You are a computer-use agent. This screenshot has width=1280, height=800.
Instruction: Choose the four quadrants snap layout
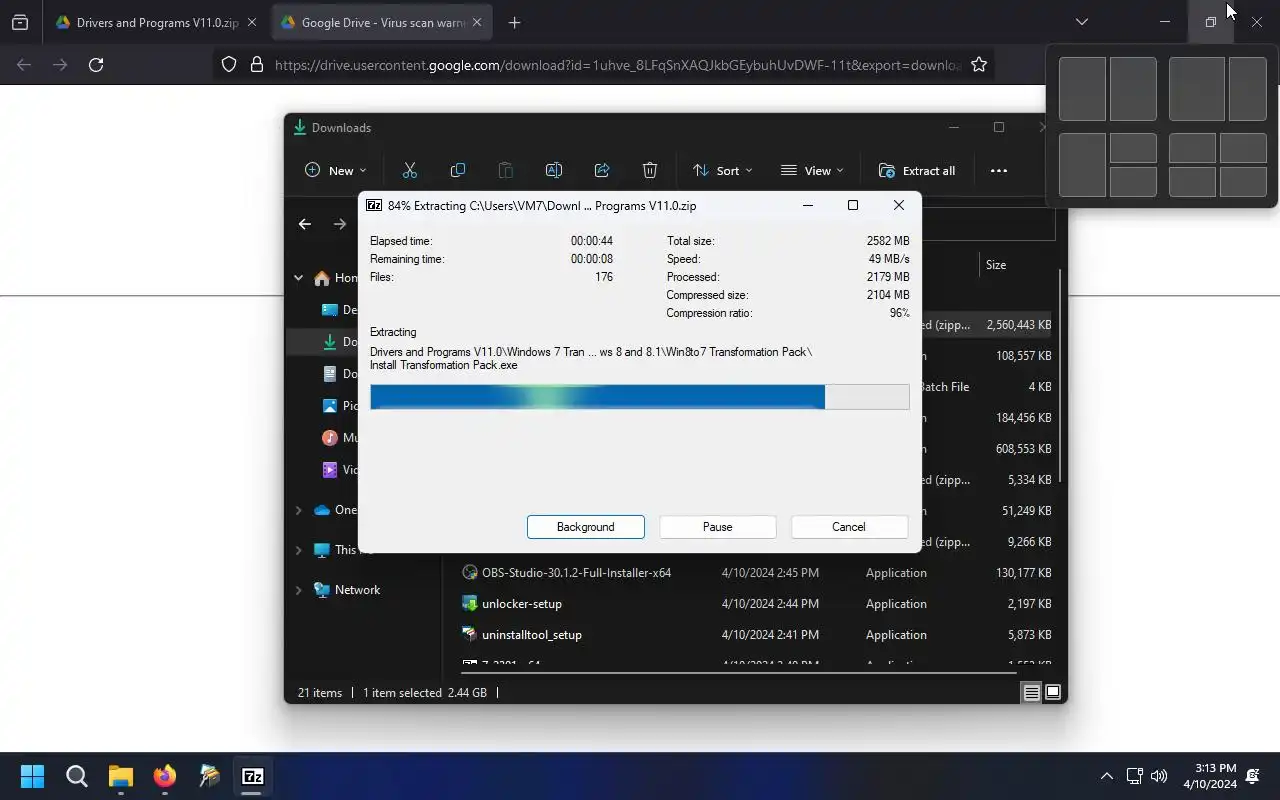(1218, 165)
